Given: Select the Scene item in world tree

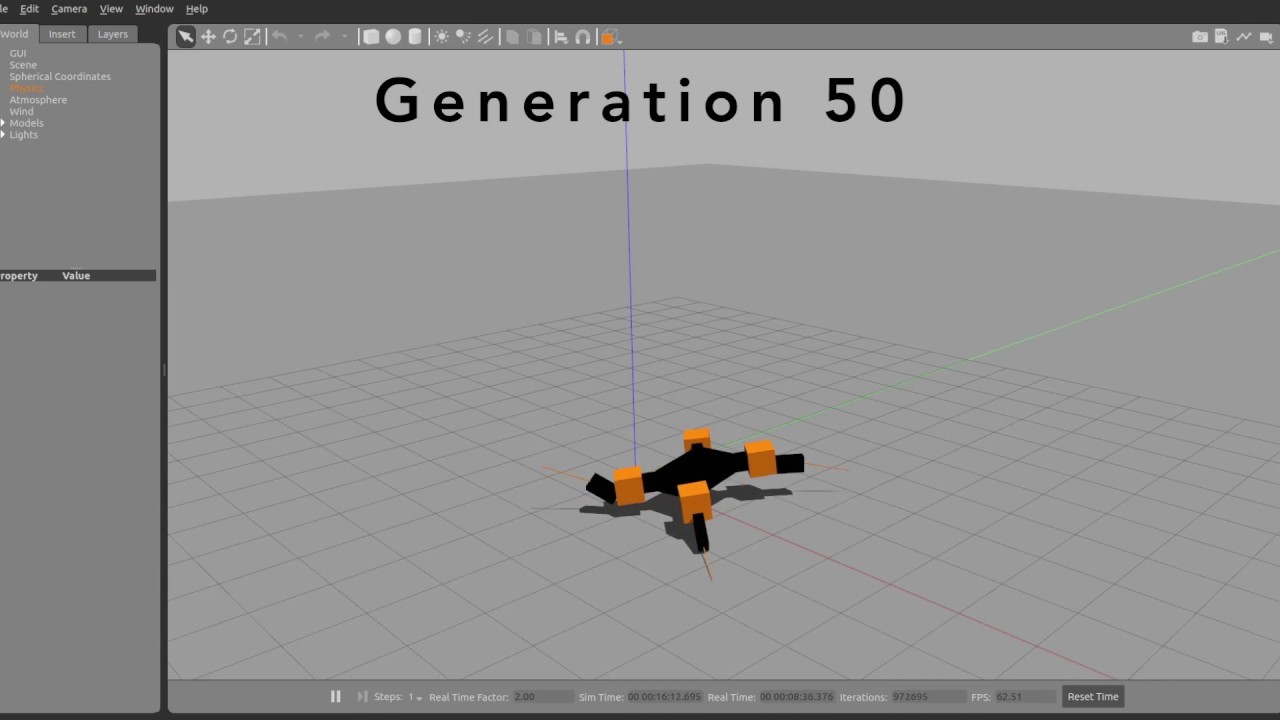Looking at the screenshot, I should (x=23, y=65).
